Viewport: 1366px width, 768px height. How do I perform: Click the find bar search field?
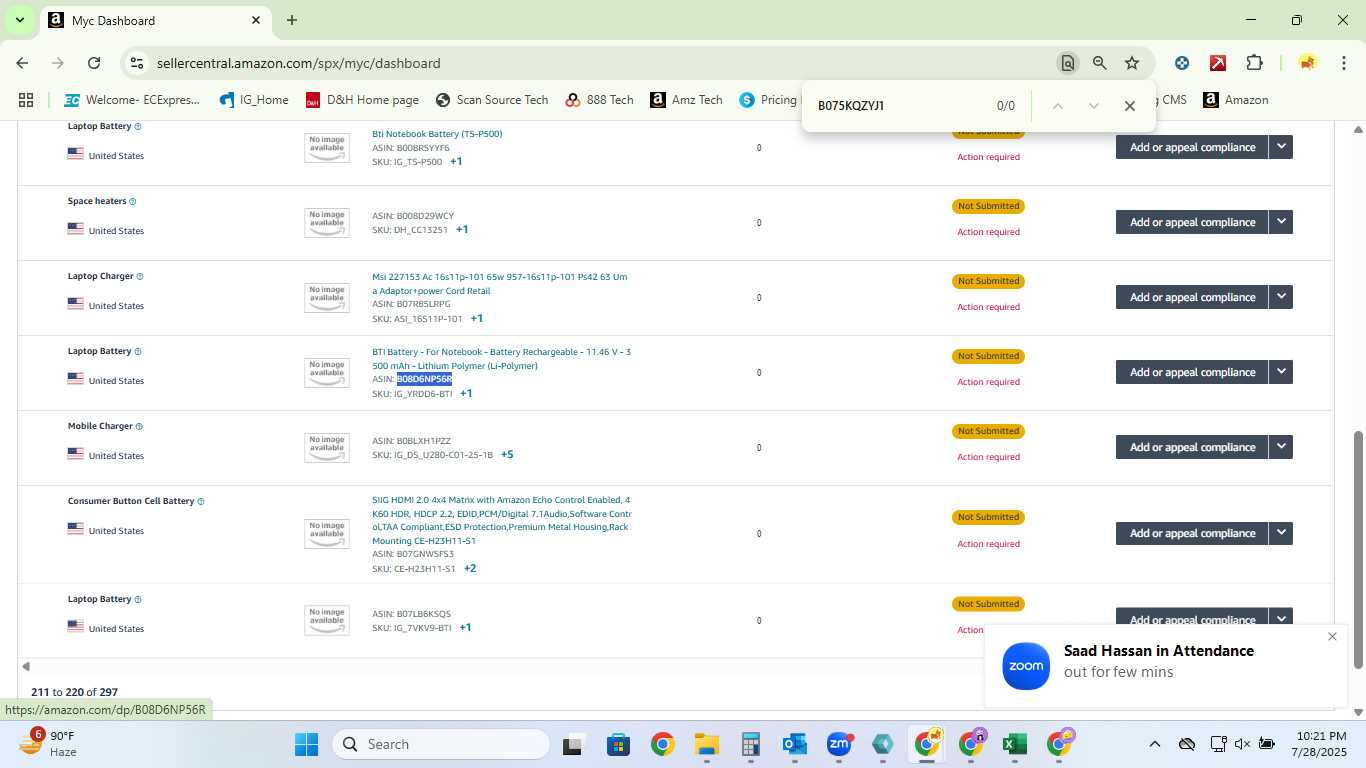(900, 106)
